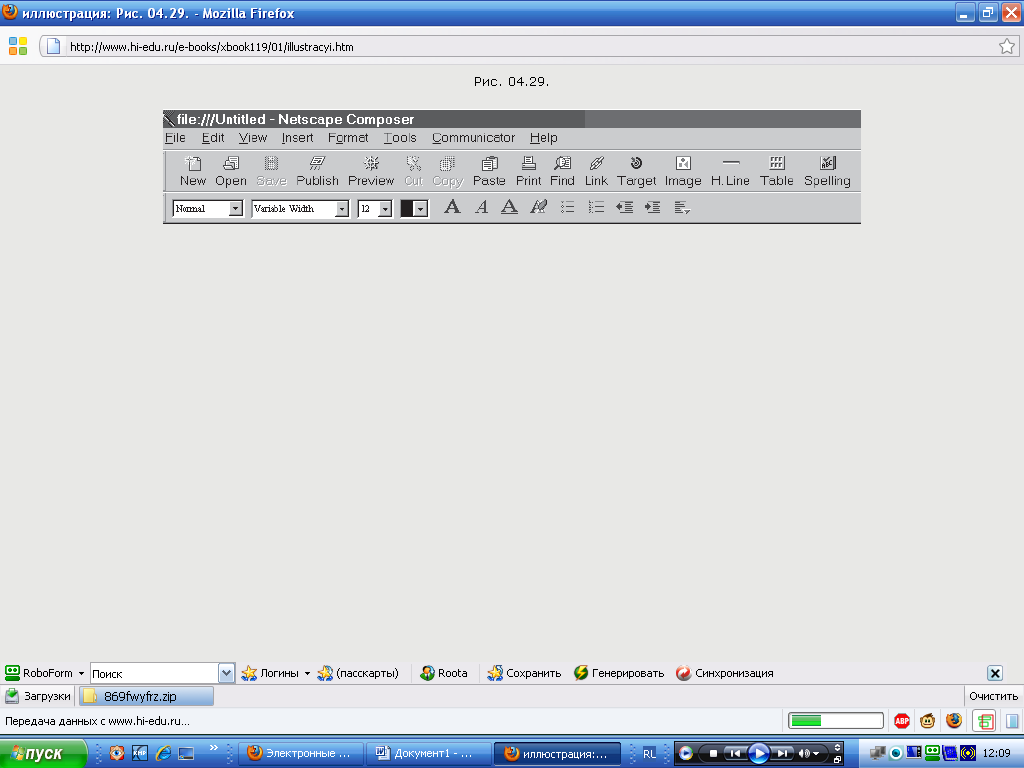Viewport: 1024px width, 768px height.
Task: Launch Internet Explorer from quick launch
Action: coord(163,753)
